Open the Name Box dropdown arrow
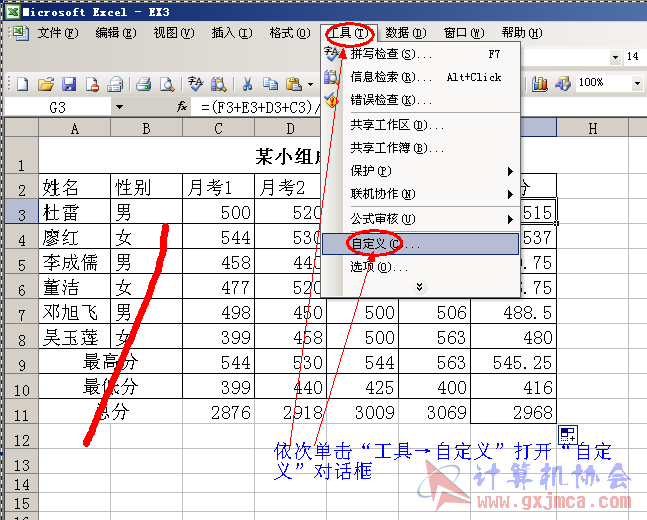Screen dimensions: 647x520 pos(119,107)
